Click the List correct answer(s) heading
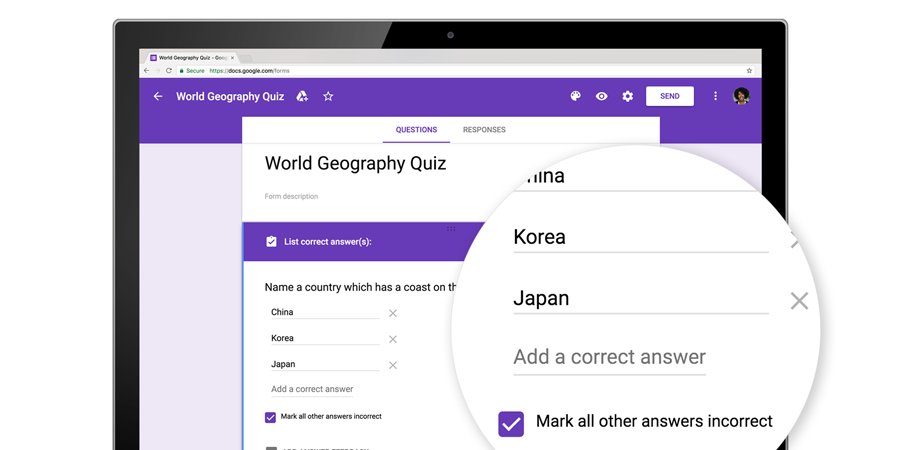 tap(328, 242)
